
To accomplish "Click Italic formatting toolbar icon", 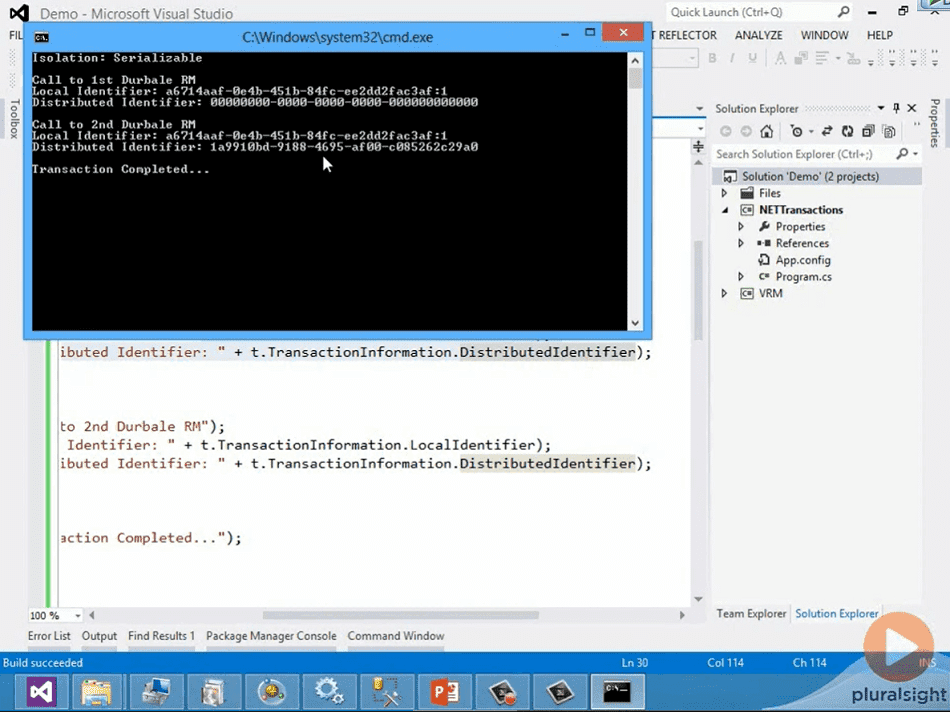I will tap(732, 58).
